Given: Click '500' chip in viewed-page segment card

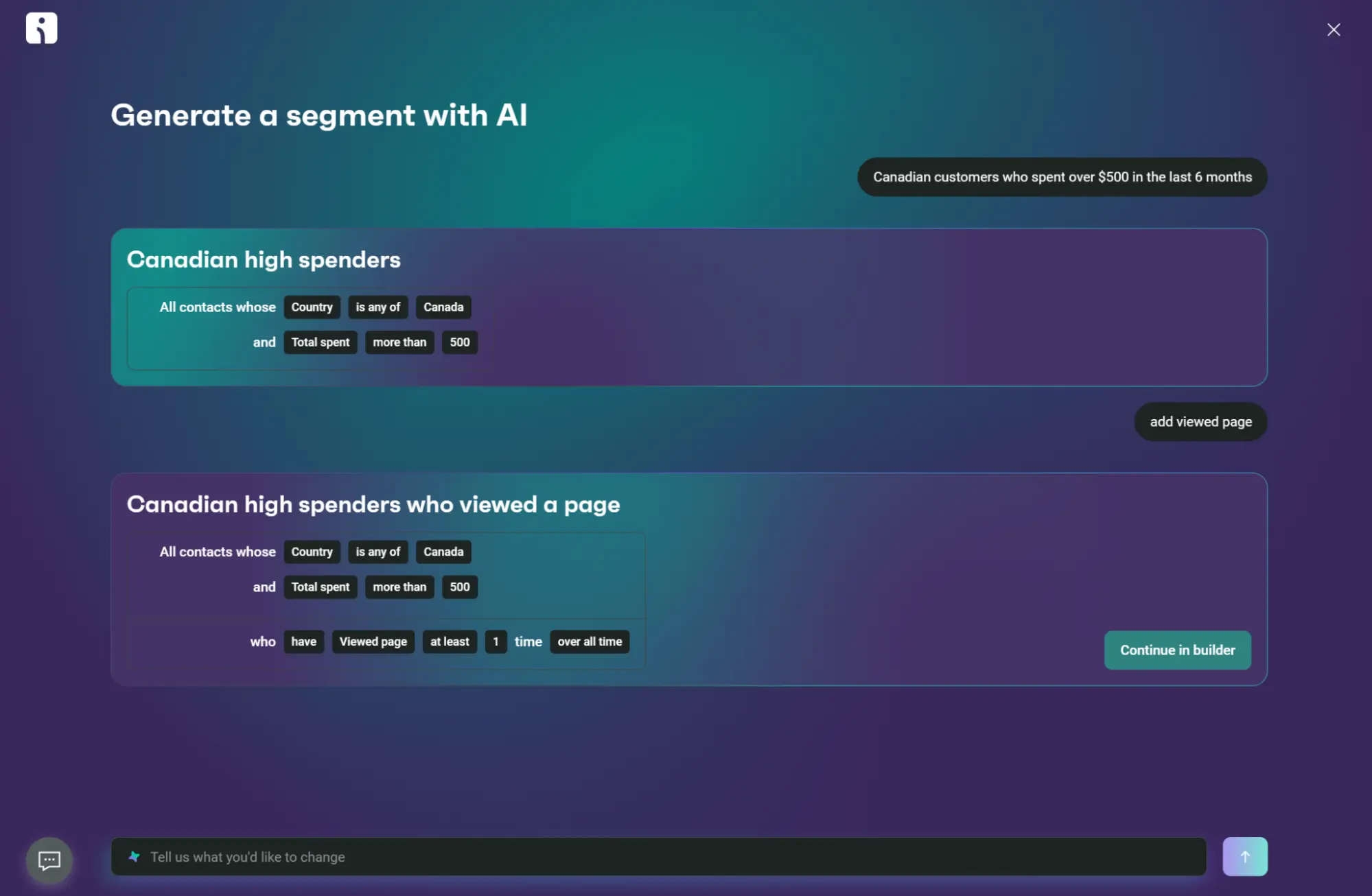Looking at the screenshot, I should pos(460,587).
